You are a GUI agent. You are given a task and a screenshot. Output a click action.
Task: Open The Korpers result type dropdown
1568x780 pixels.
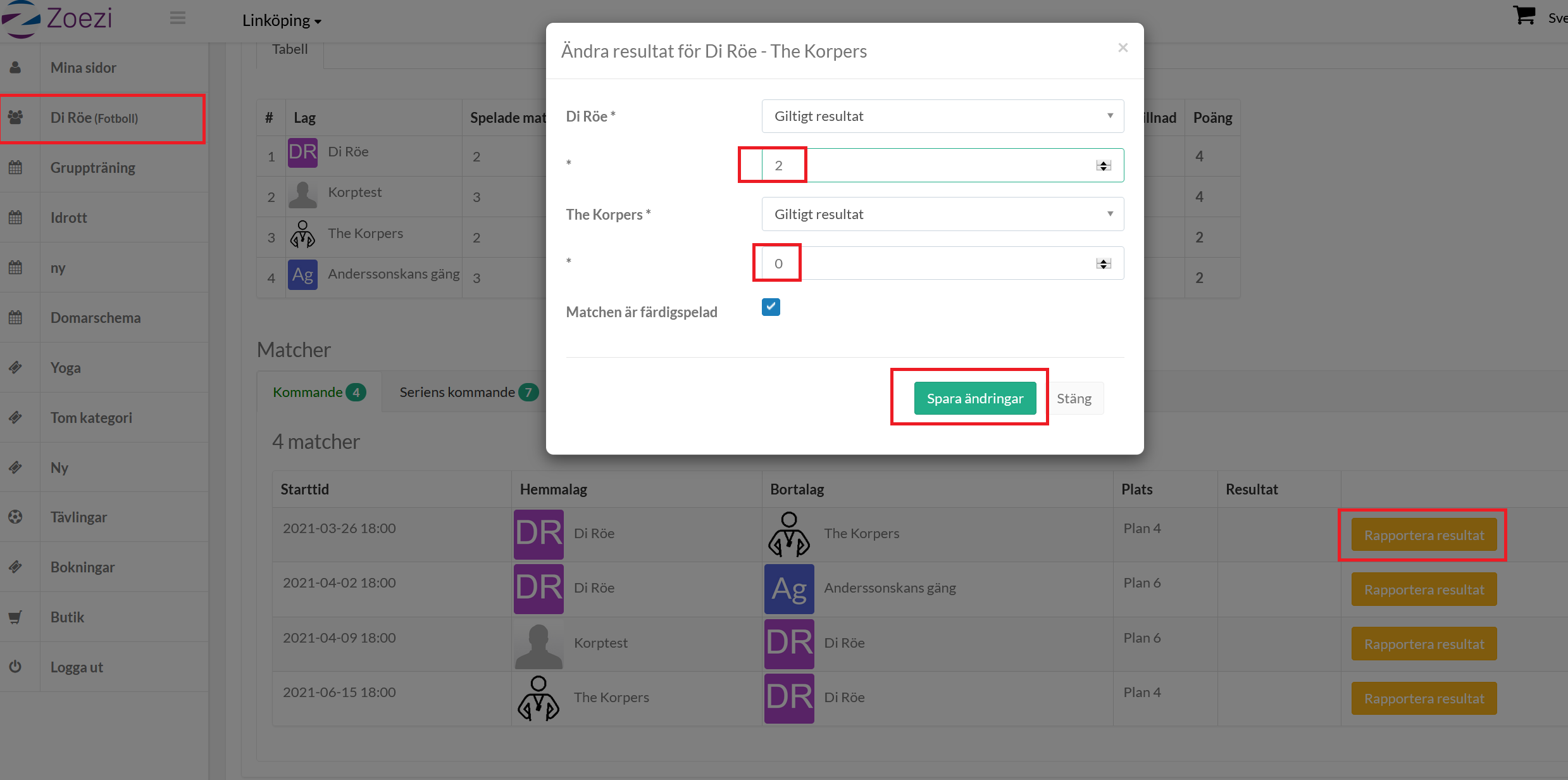[942, 215]
